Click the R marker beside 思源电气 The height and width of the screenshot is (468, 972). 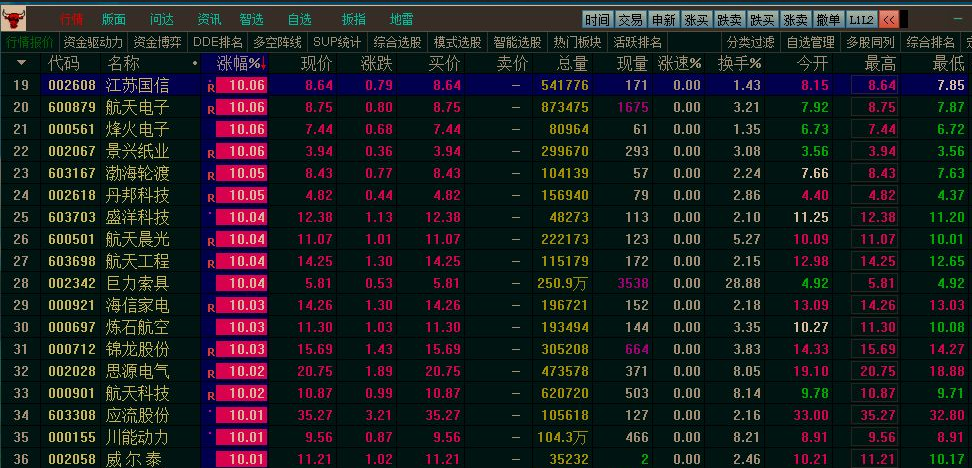pyautogui.click(x=211, y=374)
